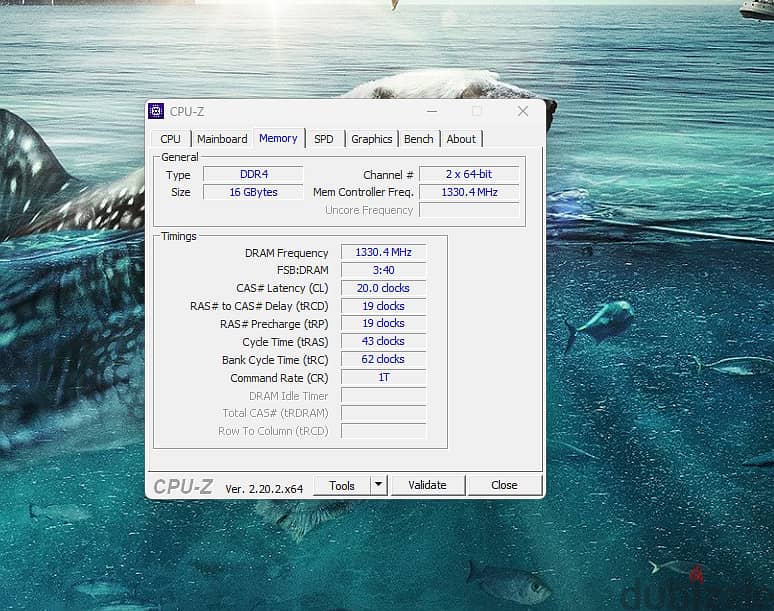Click the FSB:DRAM label
Image resolution: width=774 pixels, height=611 pixels.
pos(303,270)
